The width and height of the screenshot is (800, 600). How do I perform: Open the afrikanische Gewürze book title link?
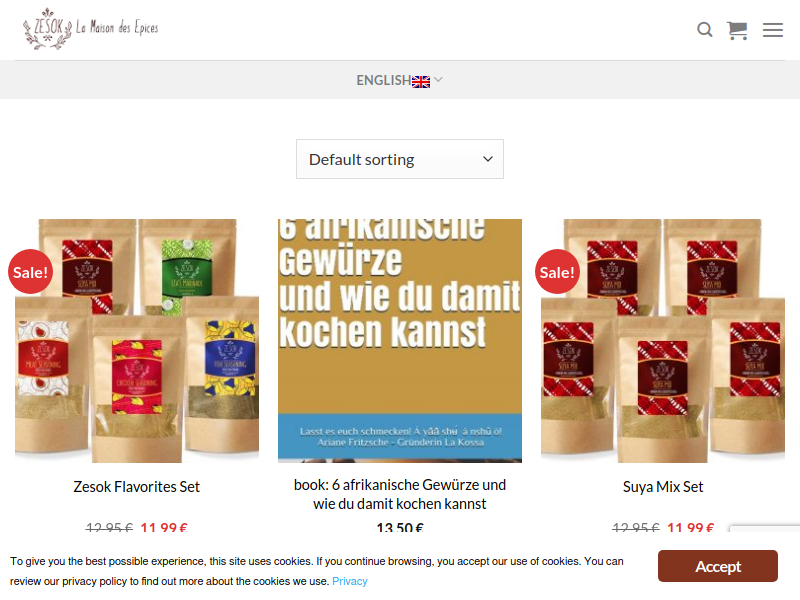400,494
